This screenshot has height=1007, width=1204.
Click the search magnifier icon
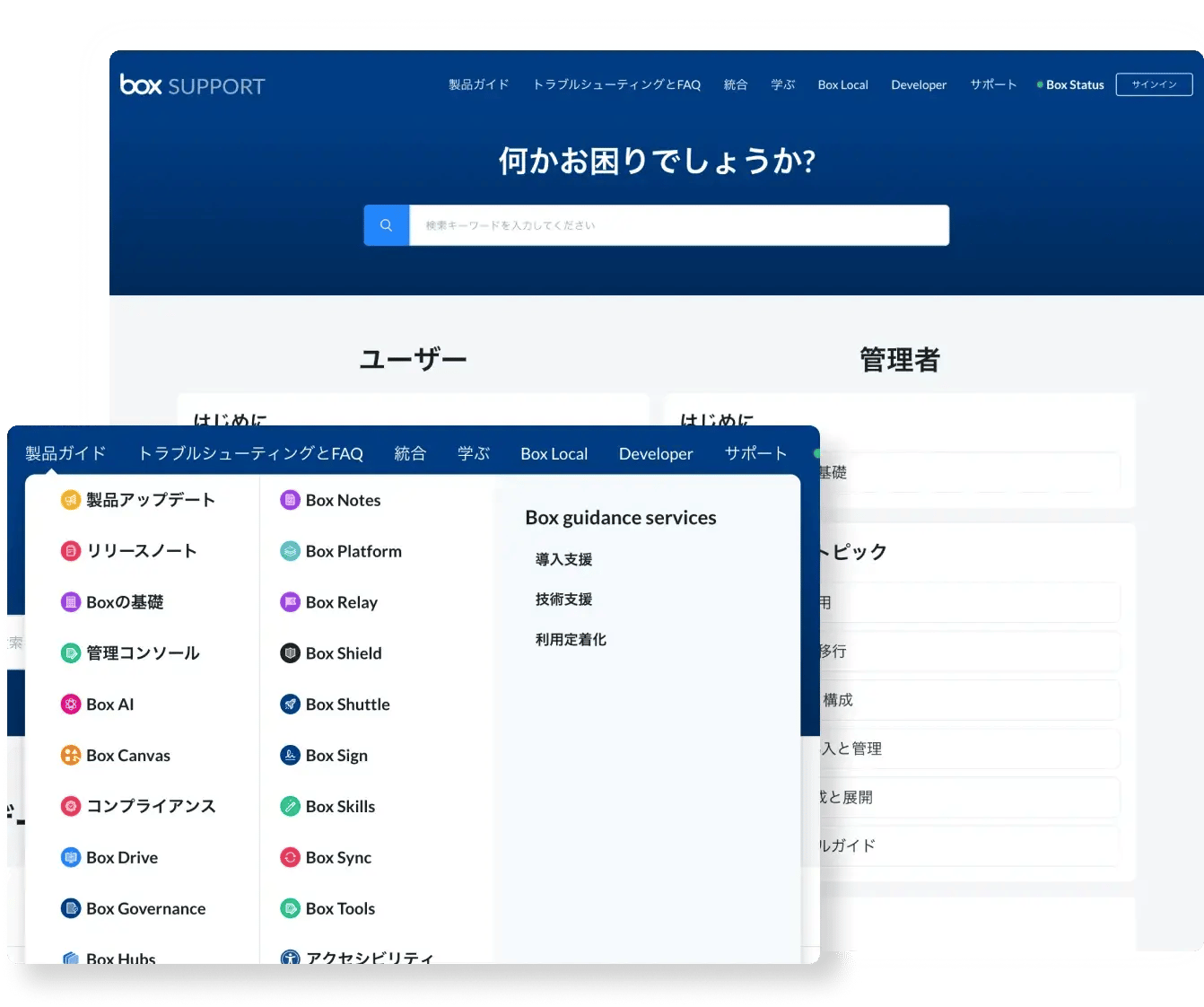coord(386,224)
